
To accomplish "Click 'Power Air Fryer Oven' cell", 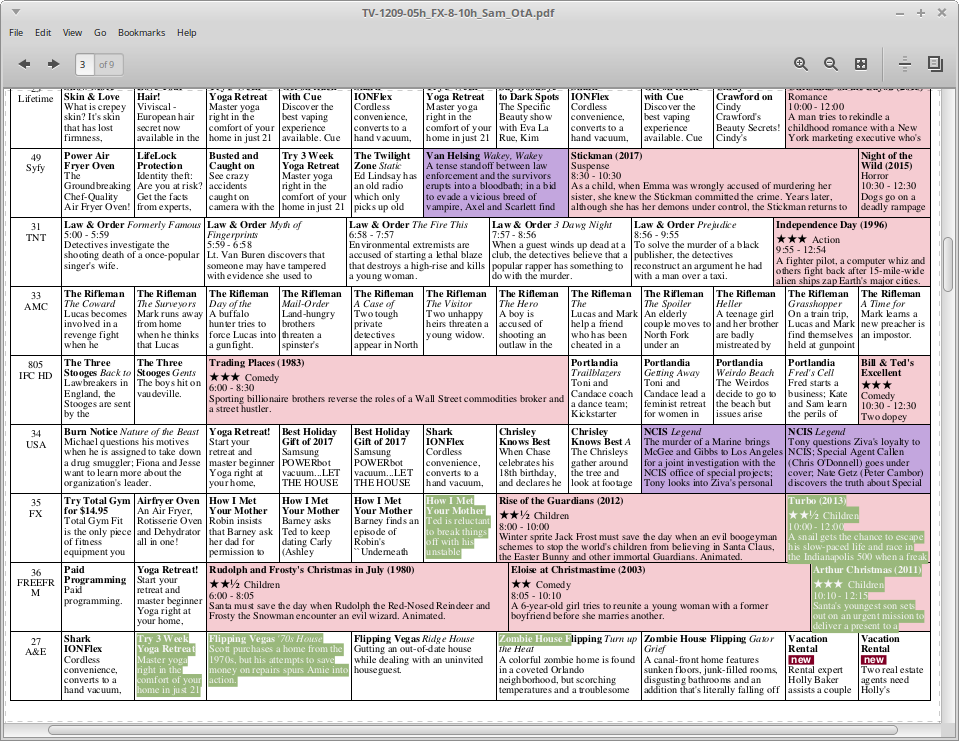I will click(98, 182).
